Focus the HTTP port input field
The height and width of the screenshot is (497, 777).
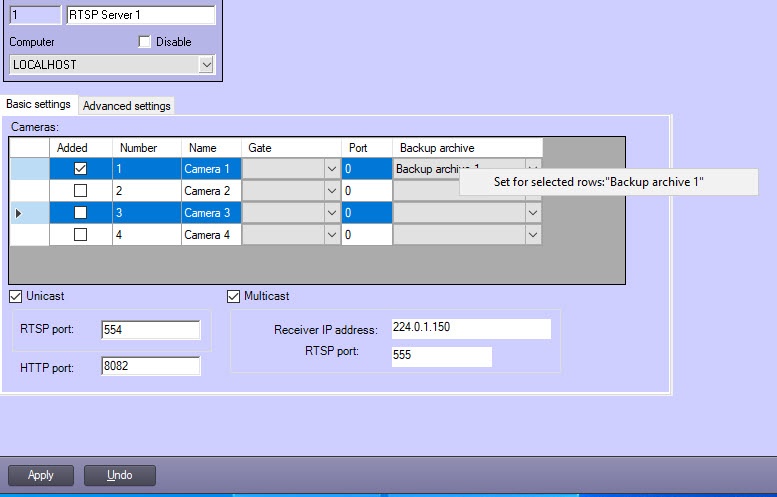point(151,367)
